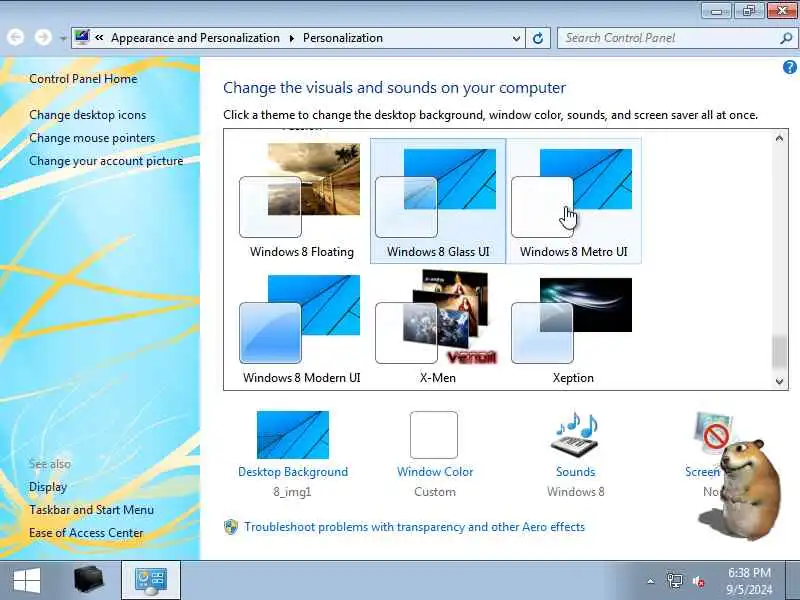
Task: Apply the Windows 8 Metro UI theme
Action: pyautogui.click(x=573, y=201)
